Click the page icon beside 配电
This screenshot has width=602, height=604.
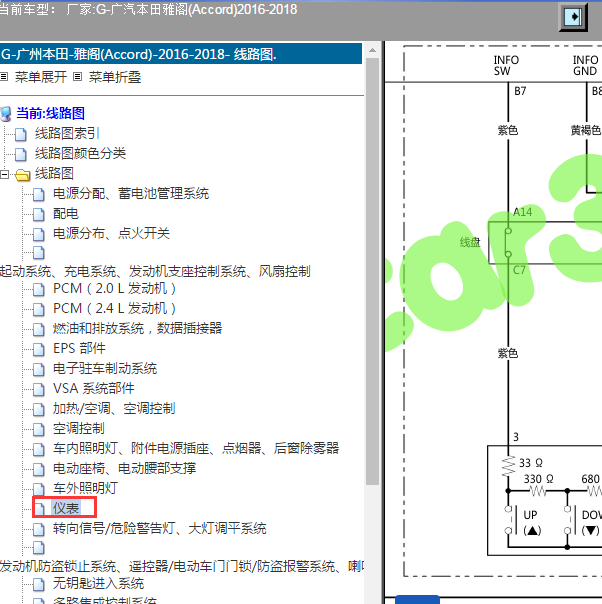[x=39, y=214]
